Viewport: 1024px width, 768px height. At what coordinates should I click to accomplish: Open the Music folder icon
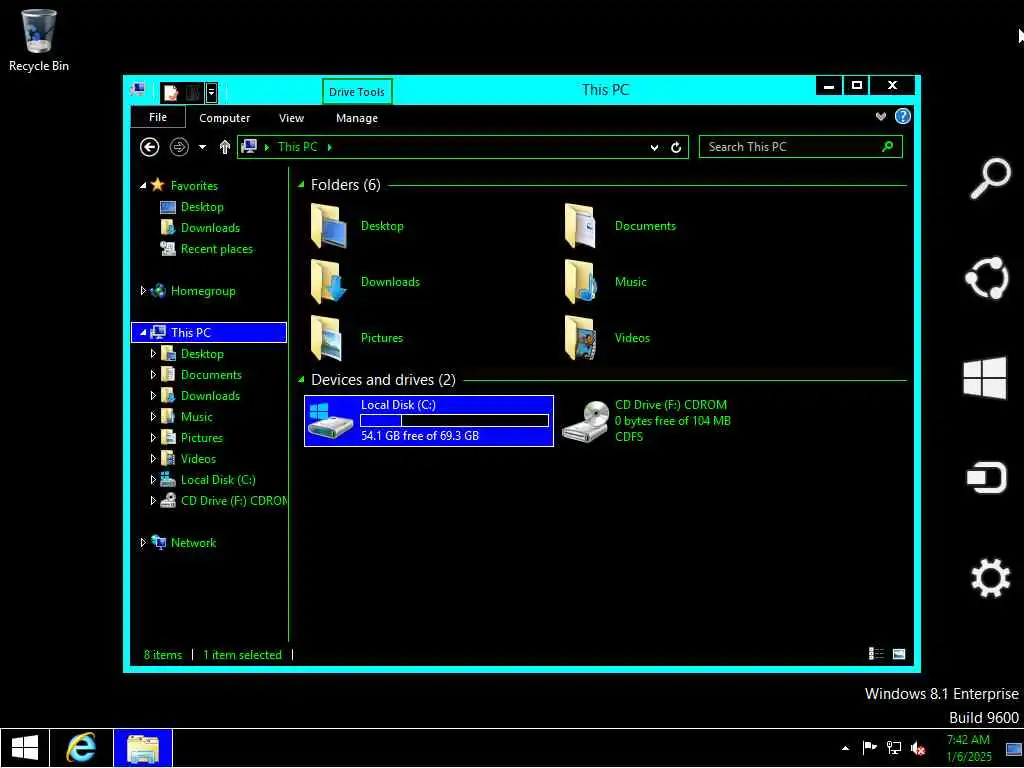coord(581,282)
